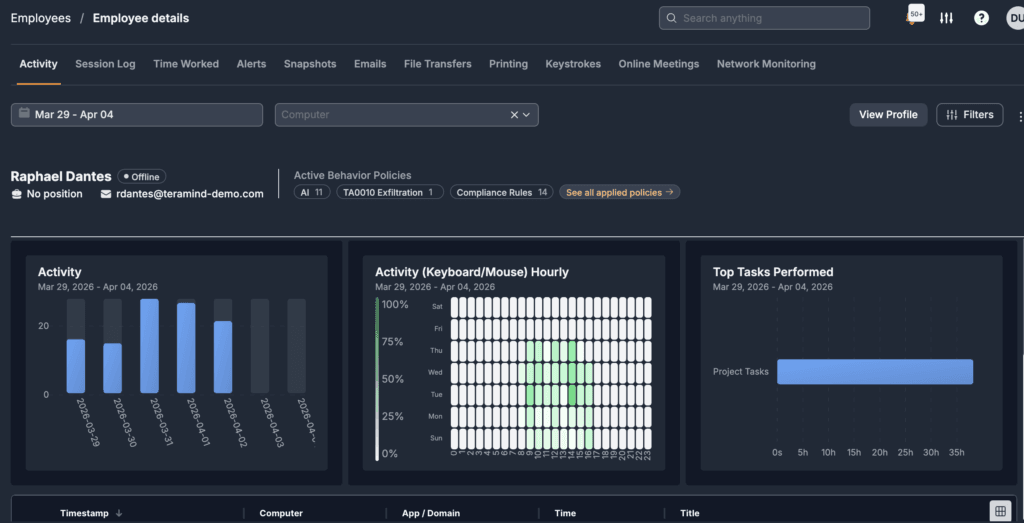Click See all applied policies link
This screenshot has height=523, width=1024.
(x=620, y=193)
